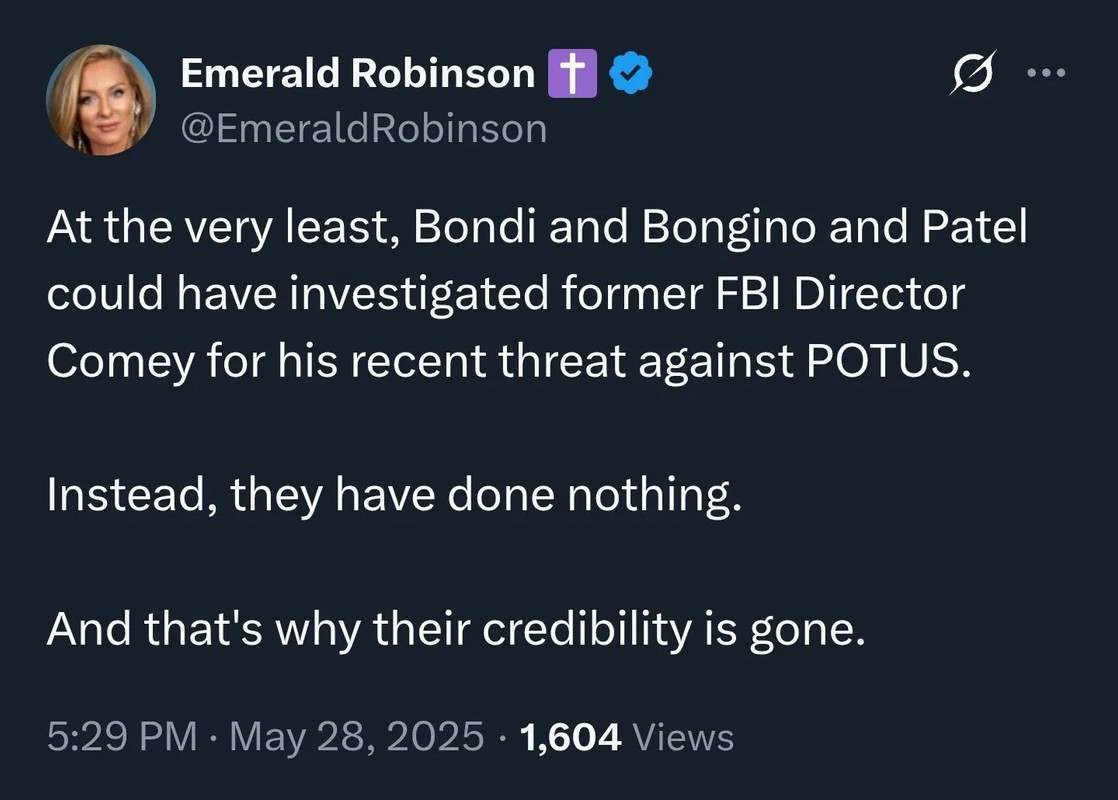
Task: Click the Grok slashed-circle icon
Action: click(968, 74)
